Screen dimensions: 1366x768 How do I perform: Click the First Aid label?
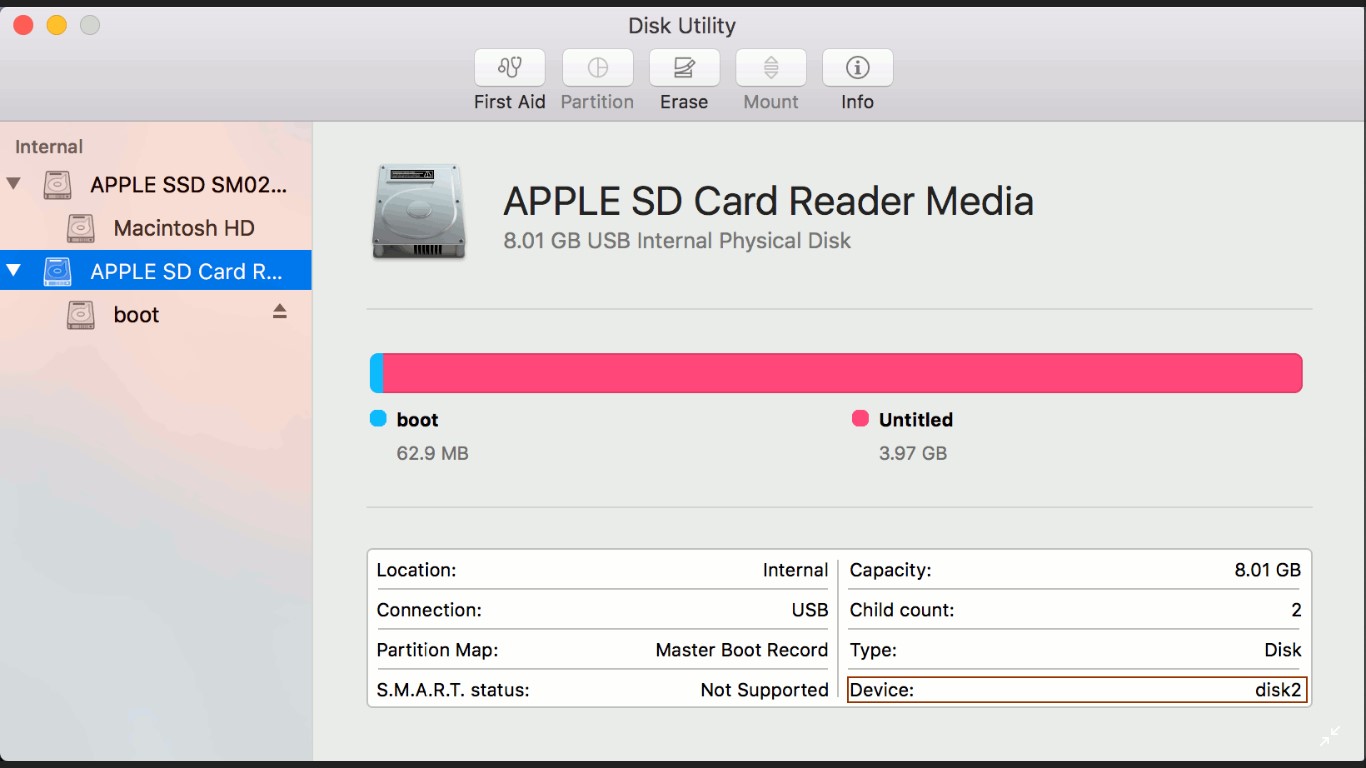point(510,102)
